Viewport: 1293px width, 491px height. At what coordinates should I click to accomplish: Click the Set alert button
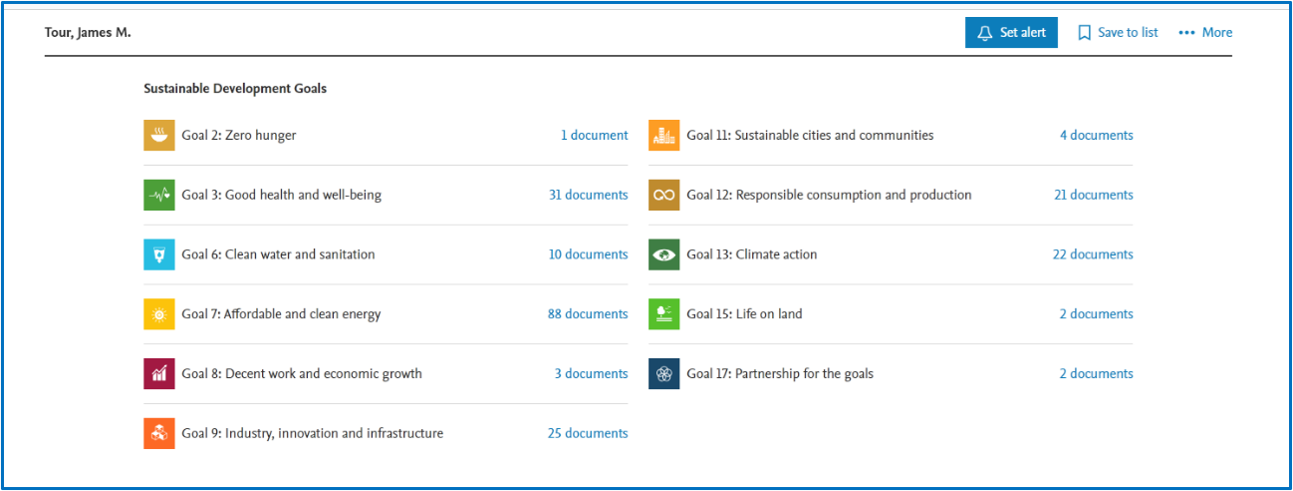[x=1011, y=32]
